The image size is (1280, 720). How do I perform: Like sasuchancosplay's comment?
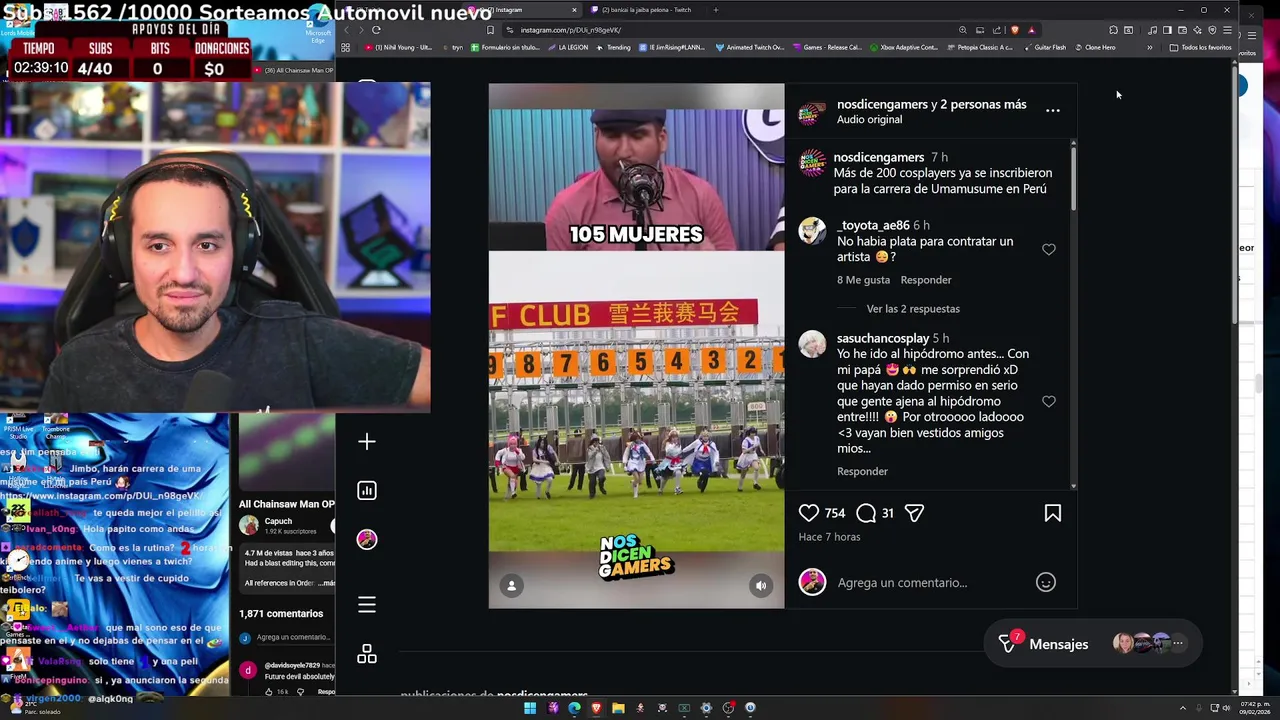[1049, 401]
